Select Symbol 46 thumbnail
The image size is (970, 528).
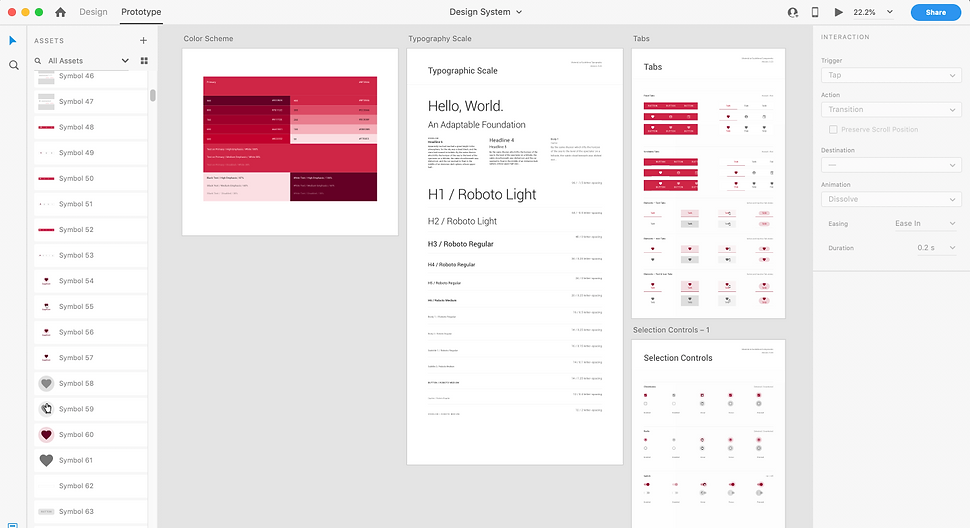46,77
